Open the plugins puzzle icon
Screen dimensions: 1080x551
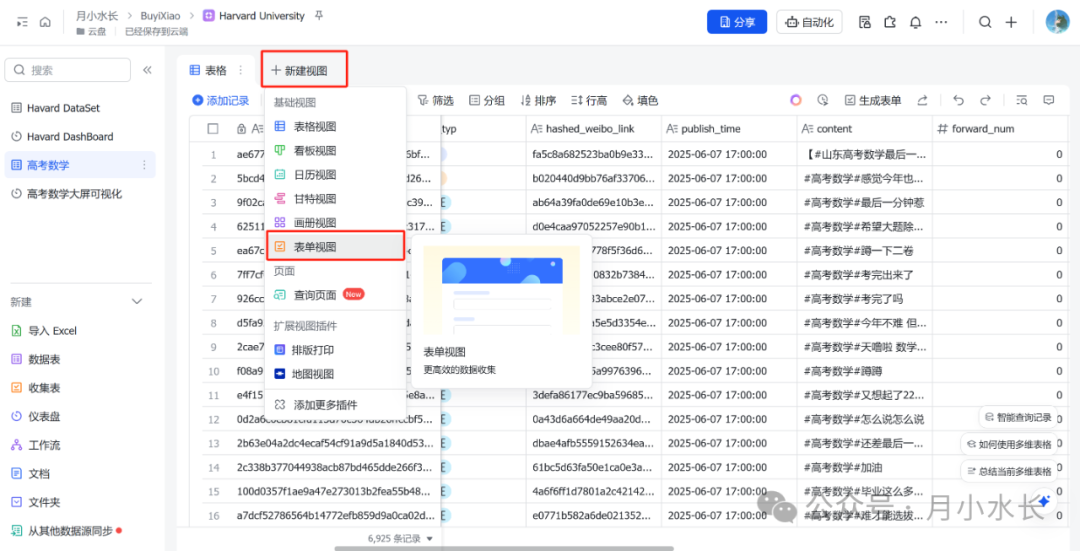(890, 22)
